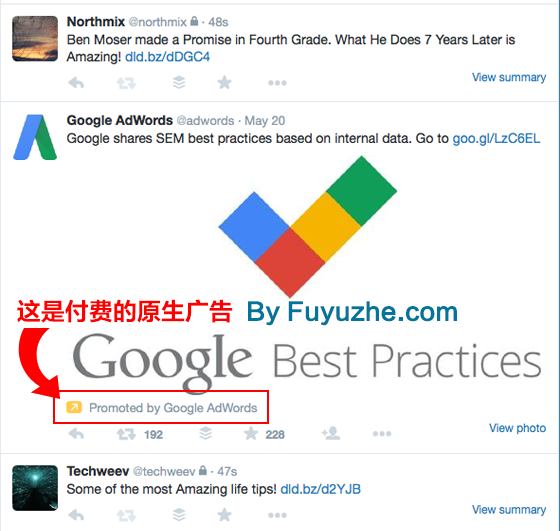Expand View summary on Techweev tweet
This screenshot has height=531, width=560.
(x=509, y=510)
